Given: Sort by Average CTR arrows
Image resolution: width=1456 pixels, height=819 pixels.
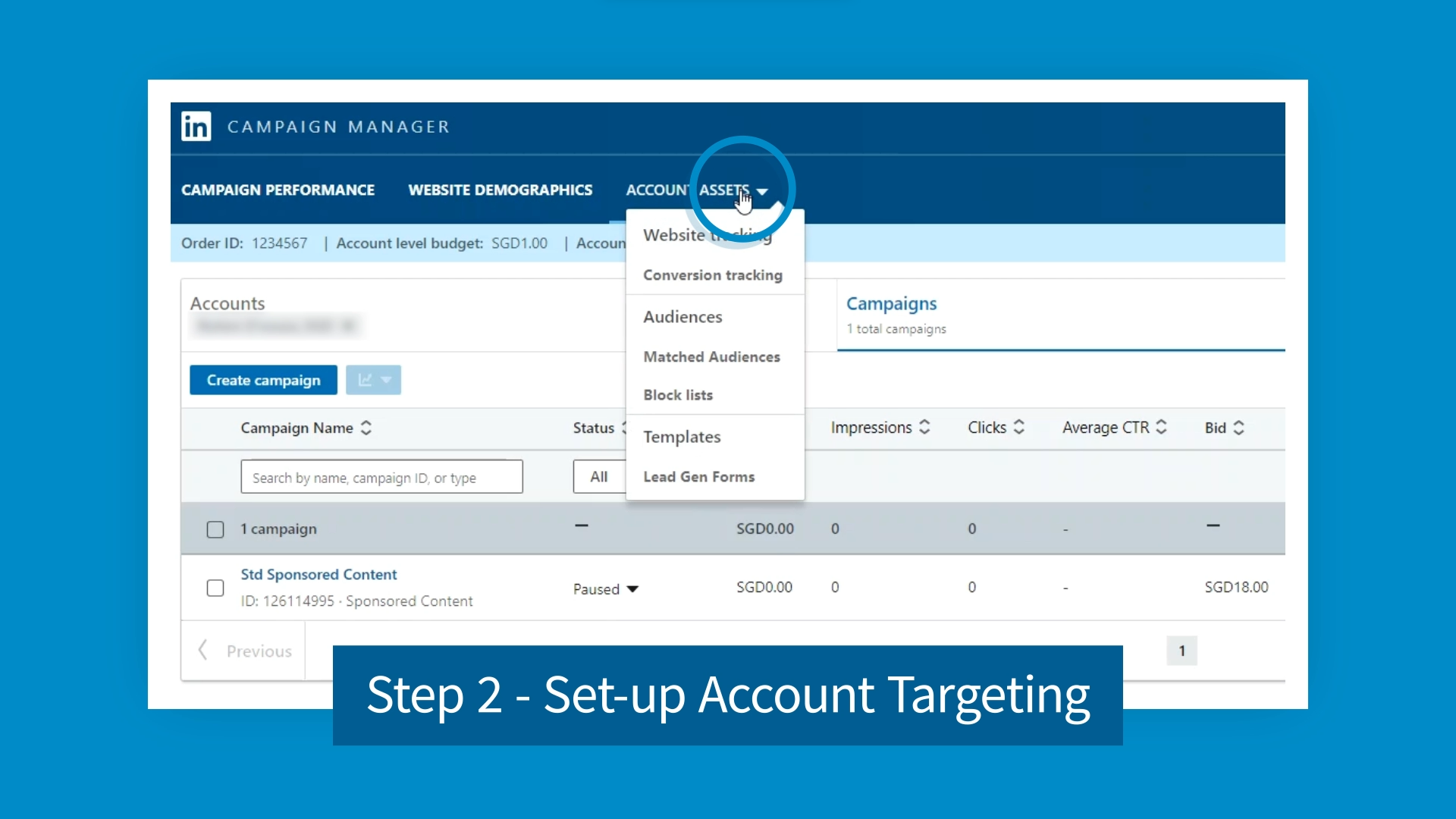Looking at the screenshot, I should click(1161, 427).
